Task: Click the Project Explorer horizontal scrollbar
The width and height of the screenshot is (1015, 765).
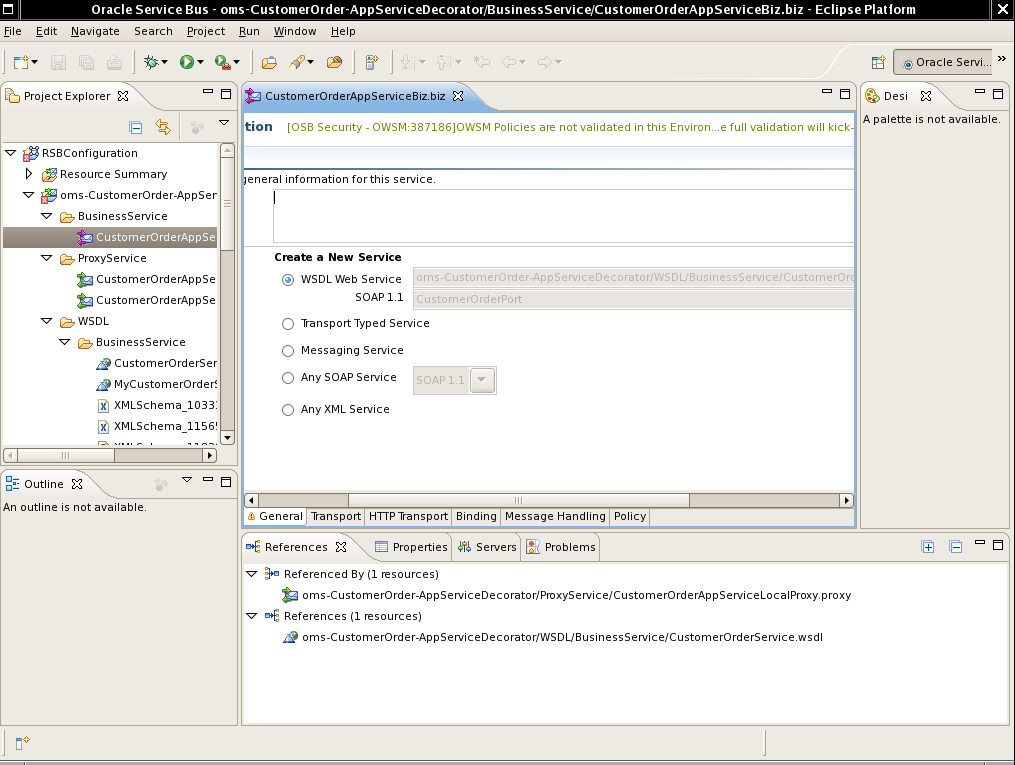Action: pyautogui.click(x=65, y=455)
